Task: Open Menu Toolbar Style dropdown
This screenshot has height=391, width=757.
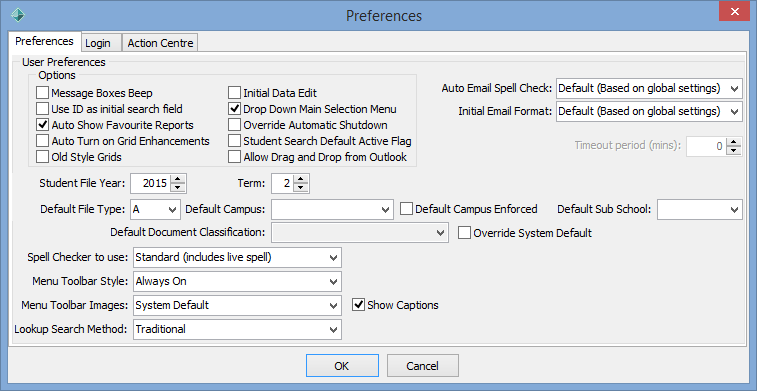Action: 237,281
